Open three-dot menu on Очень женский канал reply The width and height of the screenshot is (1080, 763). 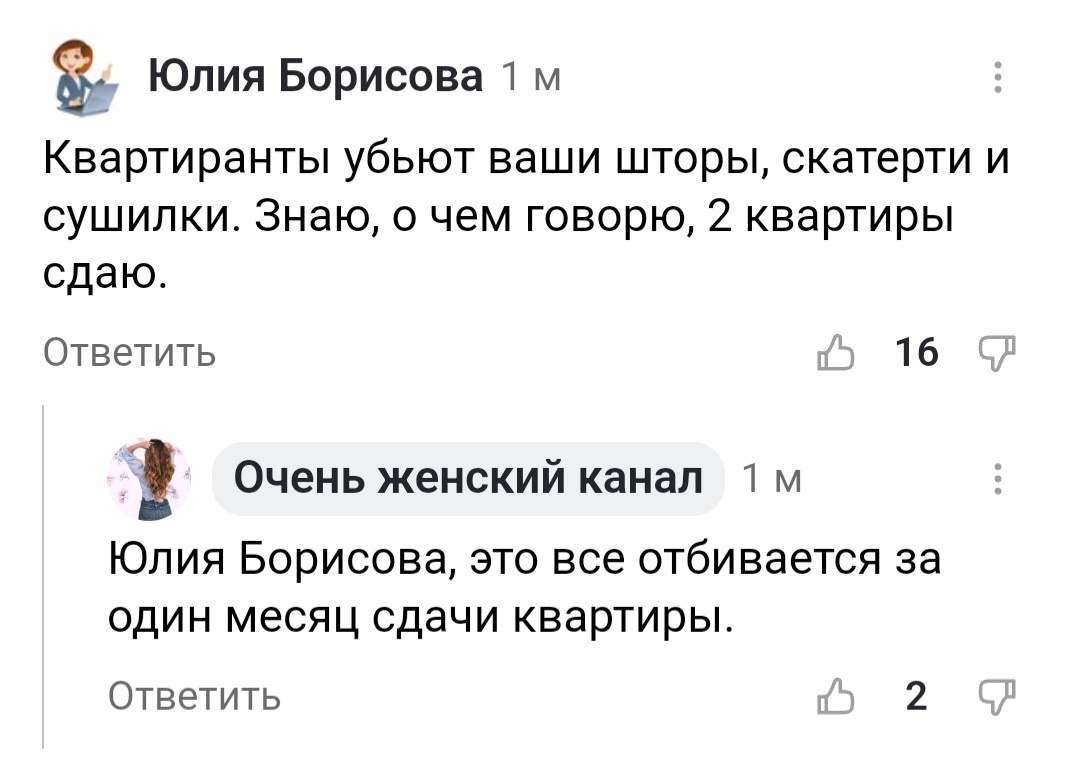tap(997, 478)
